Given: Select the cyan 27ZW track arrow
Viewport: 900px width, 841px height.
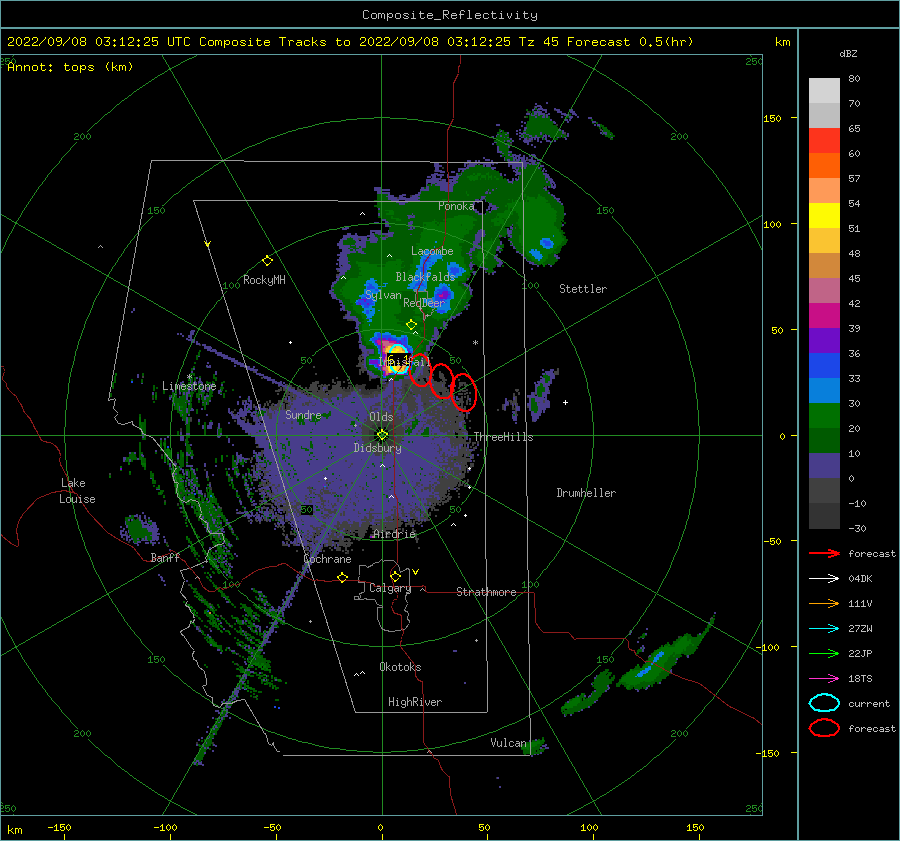Looking at the screenshot, I should (824, 629).
